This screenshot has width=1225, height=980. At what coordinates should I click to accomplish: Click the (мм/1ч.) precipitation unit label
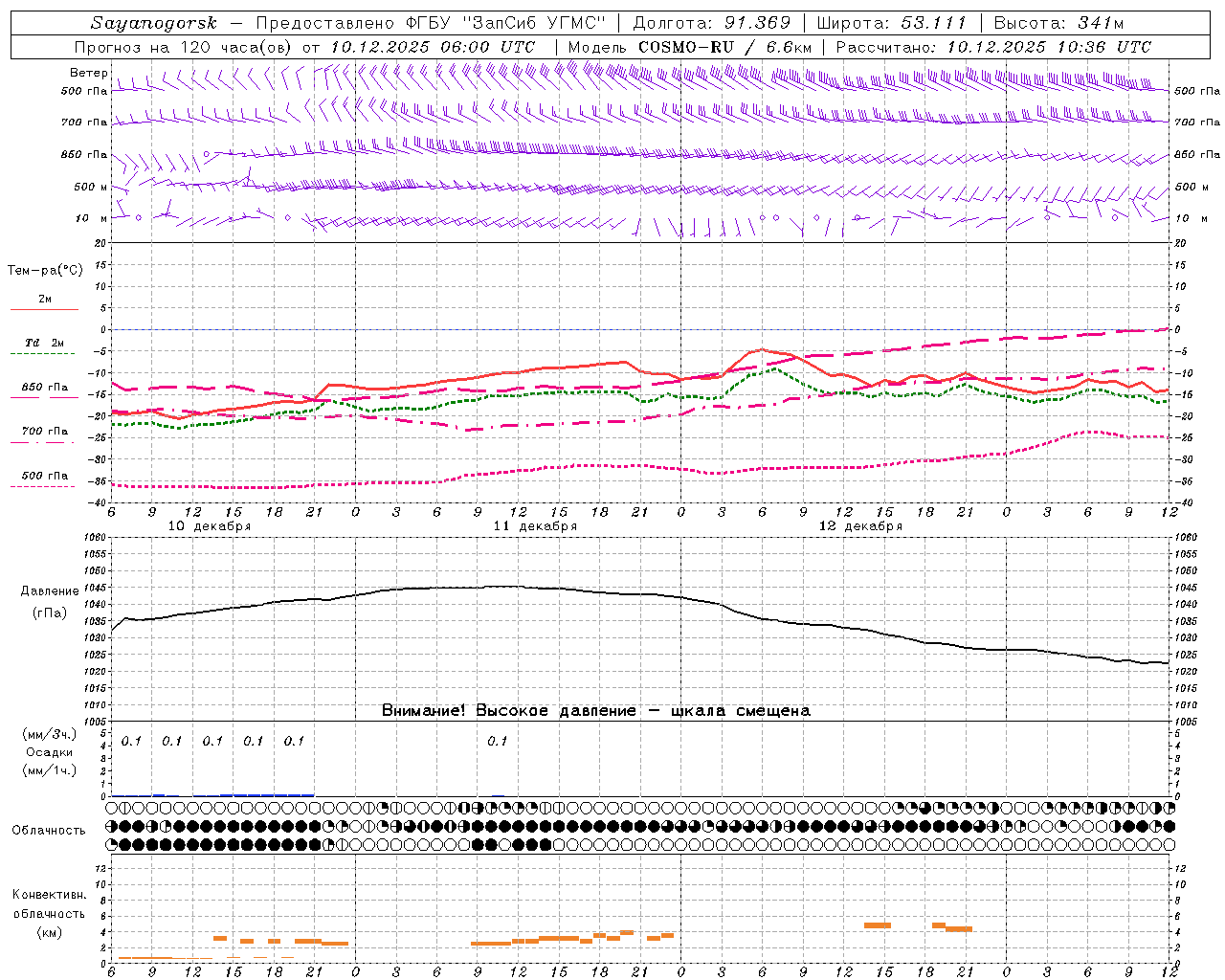point(50,770)
